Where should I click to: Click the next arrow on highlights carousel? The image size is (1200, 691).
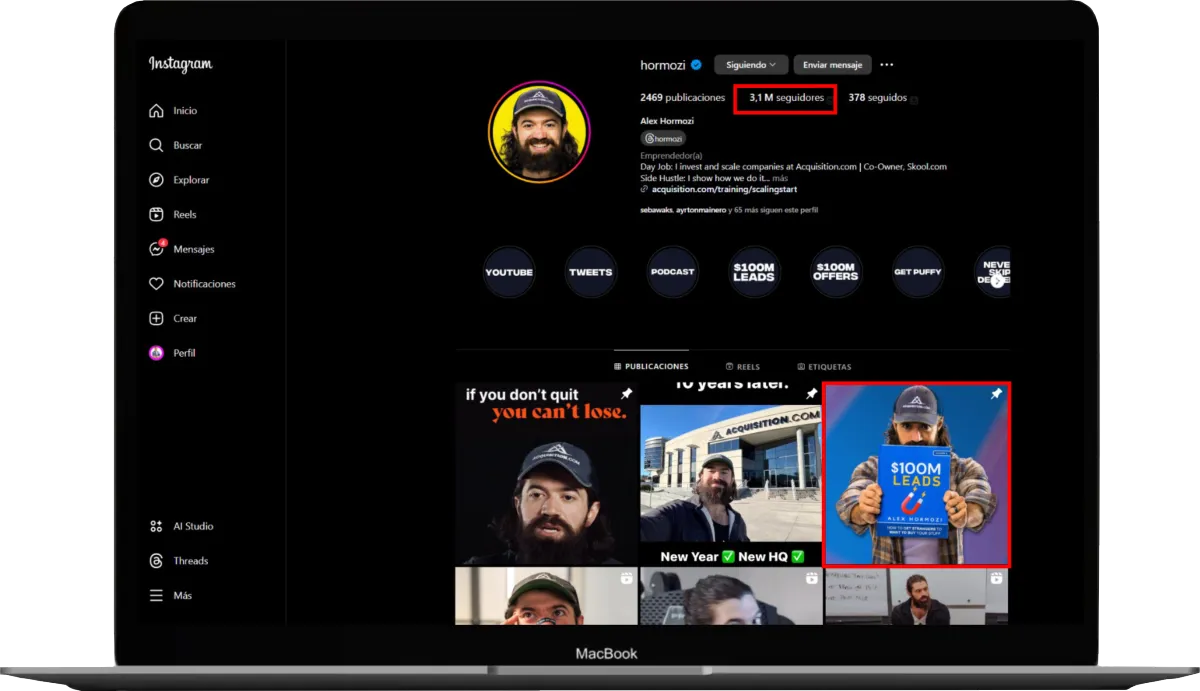997,281
